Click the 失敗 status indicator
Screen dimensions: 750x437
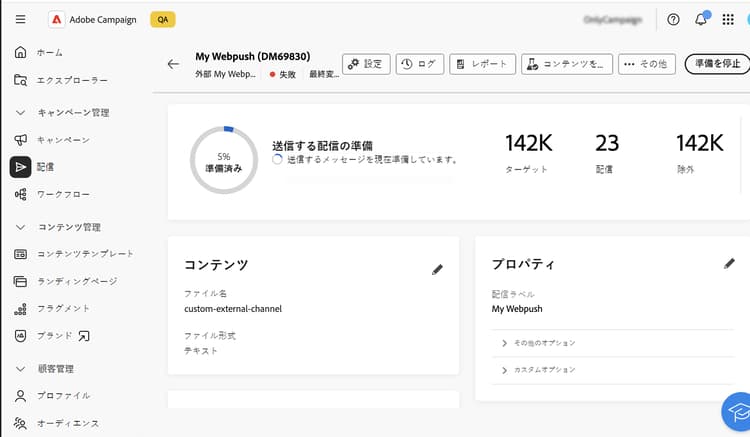pos(283,74)
